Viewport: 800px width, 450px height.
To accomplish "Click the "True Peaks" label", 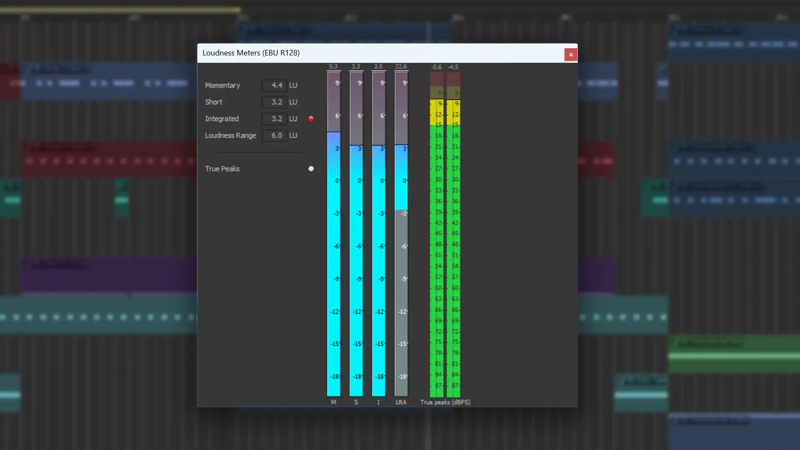I will point(222,168).
